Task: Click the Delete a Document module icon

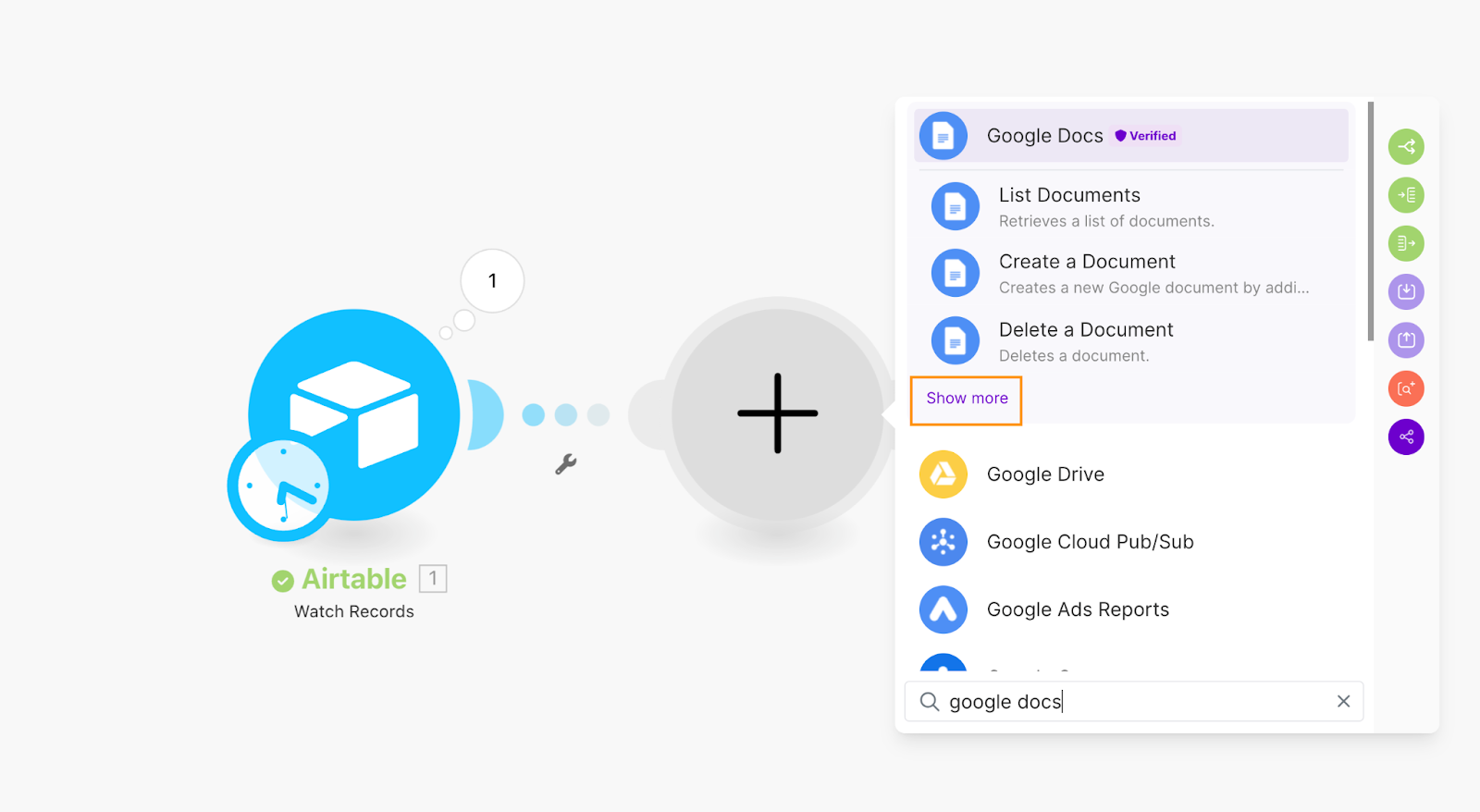Action: 955,340
